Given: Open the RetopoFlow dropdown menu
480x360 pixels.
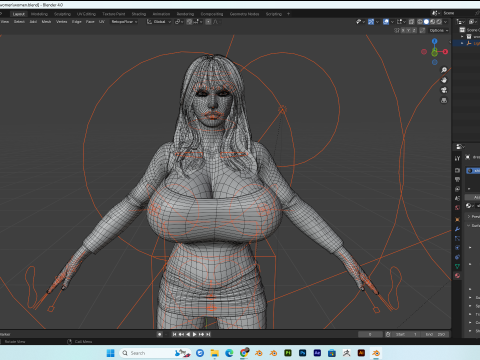Looking at the screenshot, I should [124, 22].
